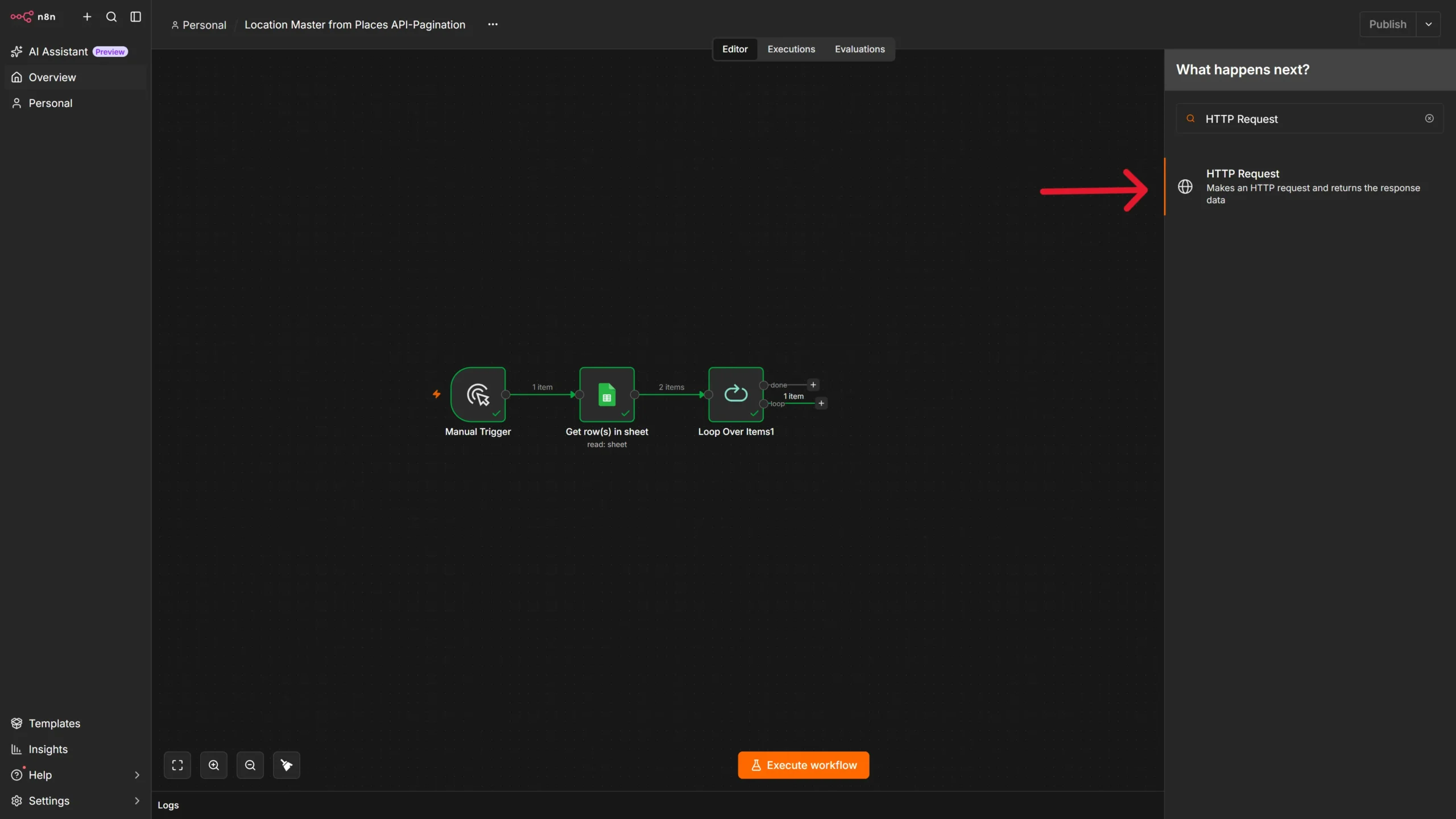This screenshot has width=1456, height=819.
Task: Select the Loop Over Items1 node
Action: [736, 394]
